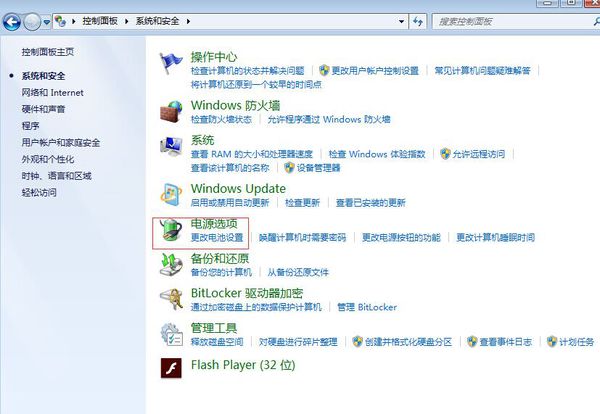Click the Windows 防火墙 brick wall icon

click(x=171, y=111)
